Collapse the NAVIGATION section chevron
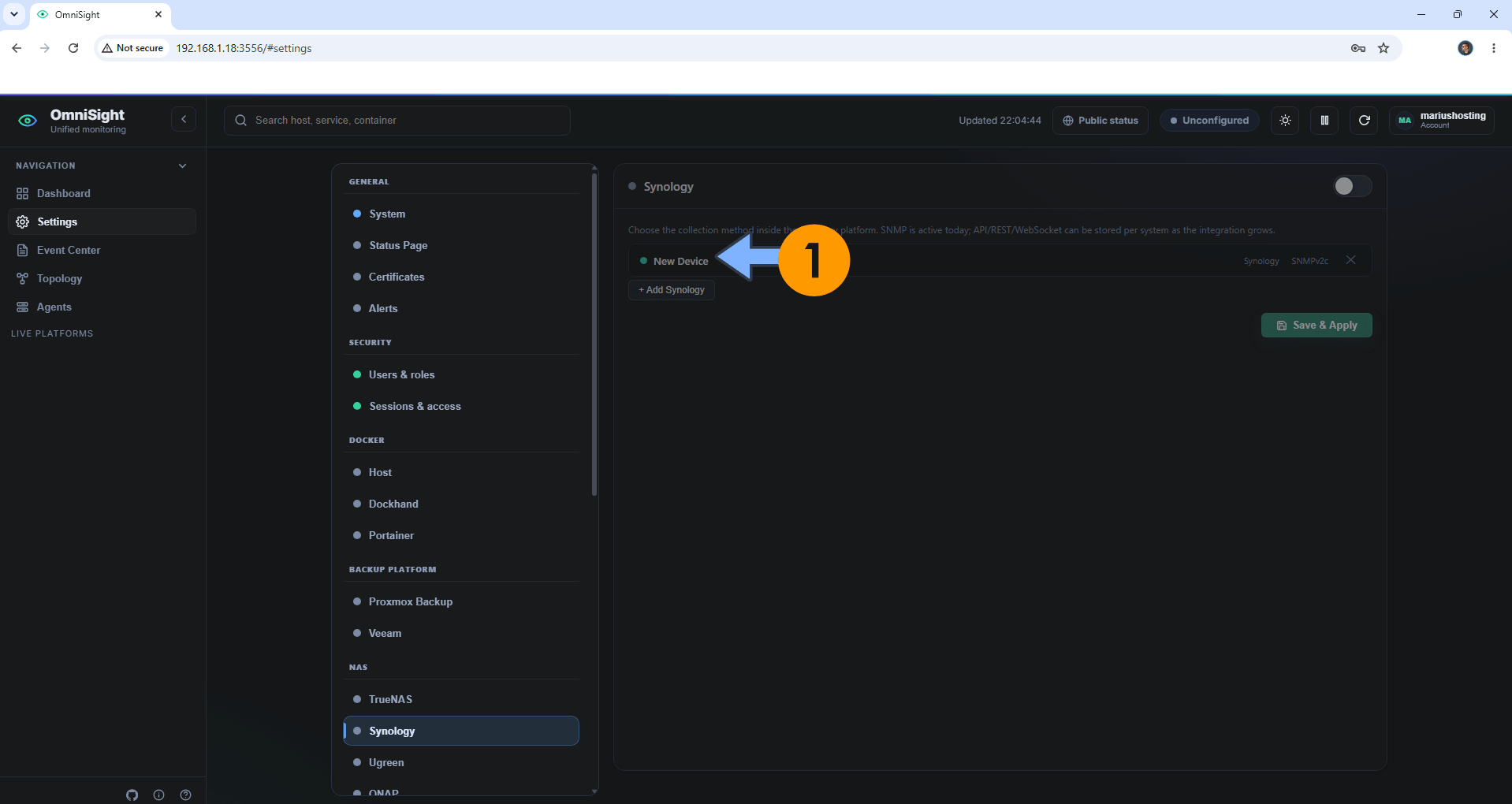1512x804 pixels. click(182, 166)
